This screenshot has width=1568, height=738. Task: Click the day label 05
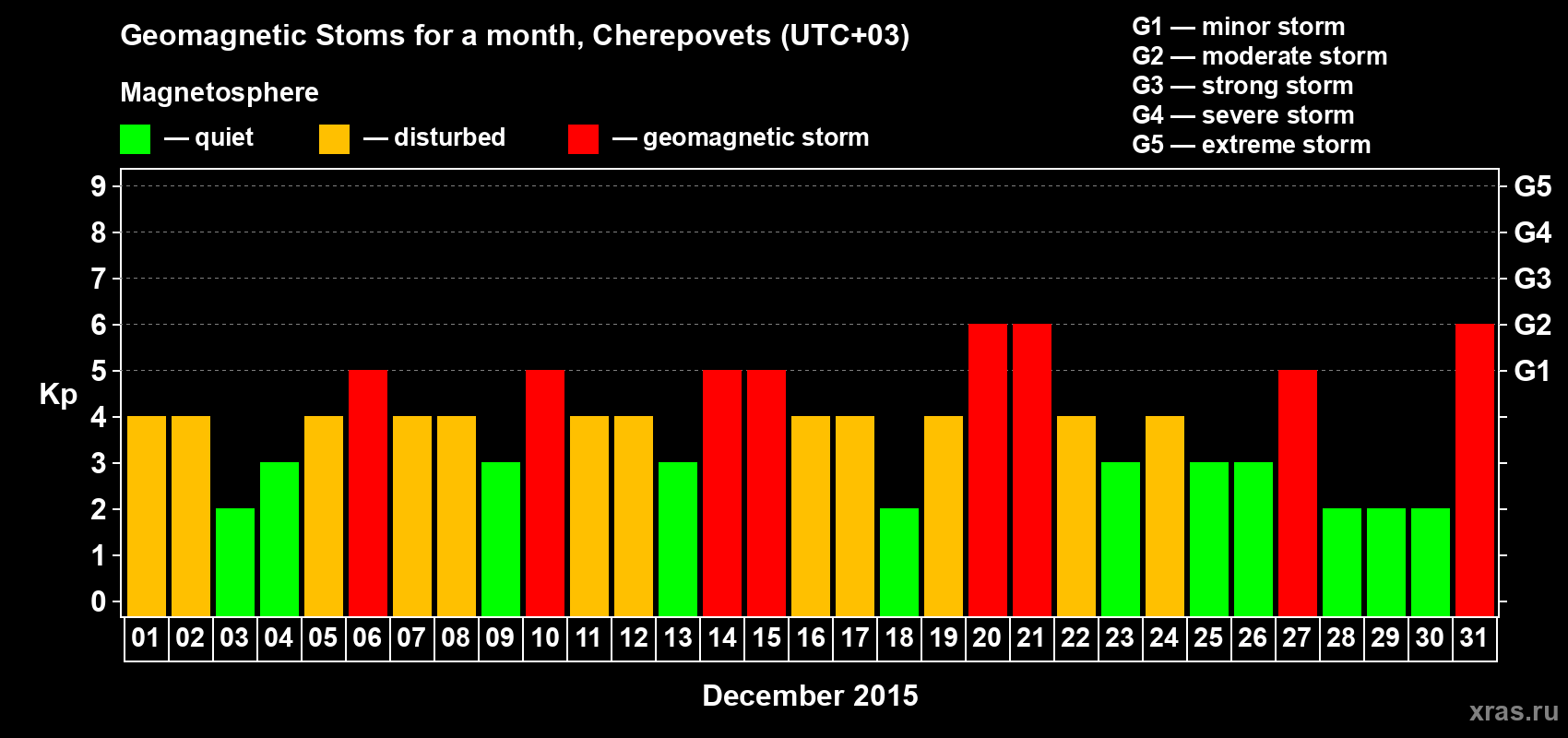point(323,637)
